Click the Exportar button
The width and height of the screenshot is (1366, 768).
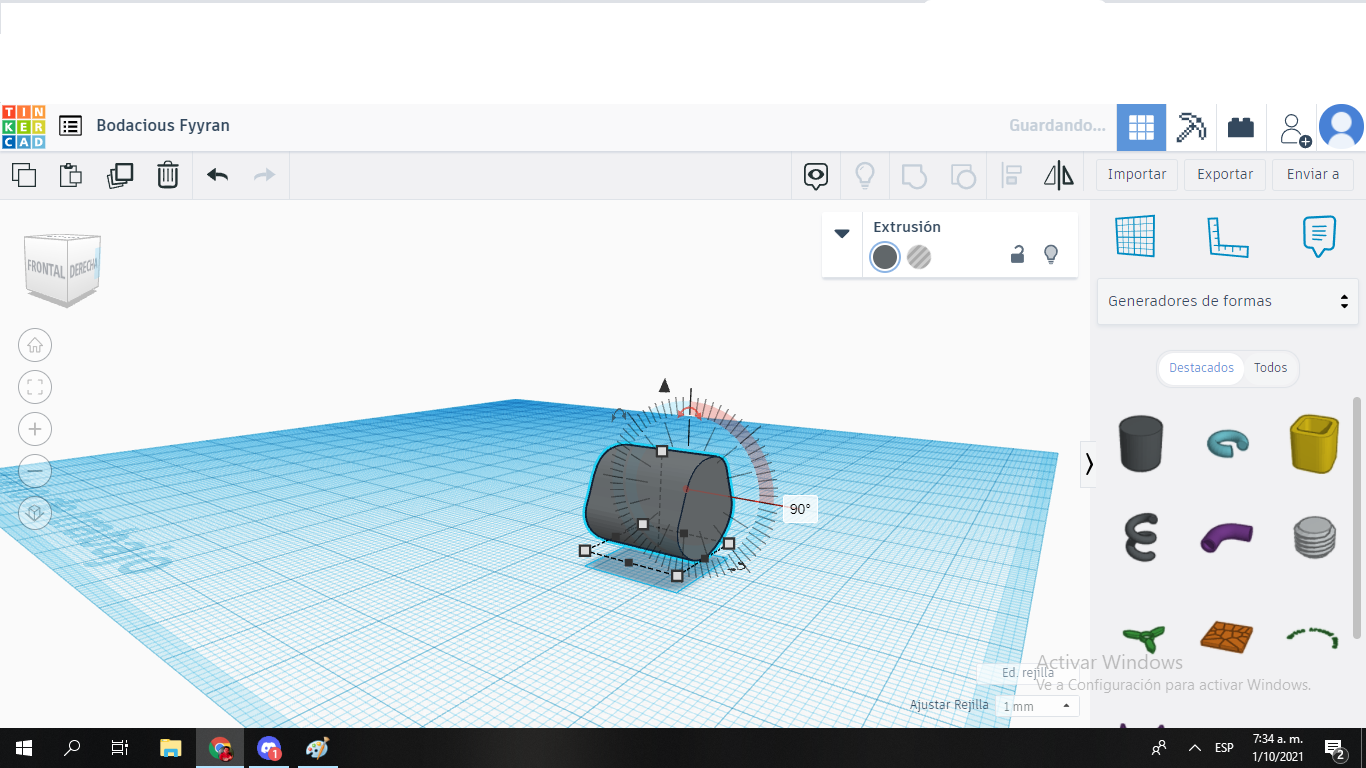pos(1225,175)
